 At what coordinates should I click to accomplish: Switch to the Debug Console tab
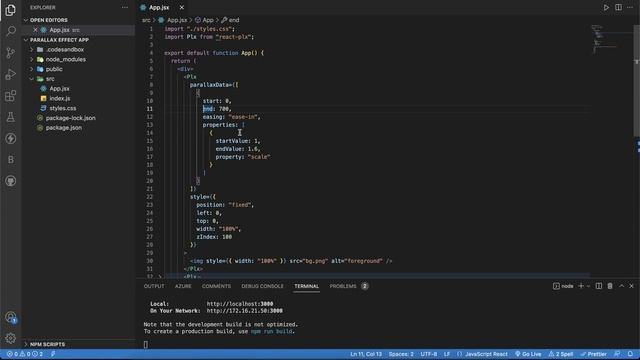click(x=262, y=286)
